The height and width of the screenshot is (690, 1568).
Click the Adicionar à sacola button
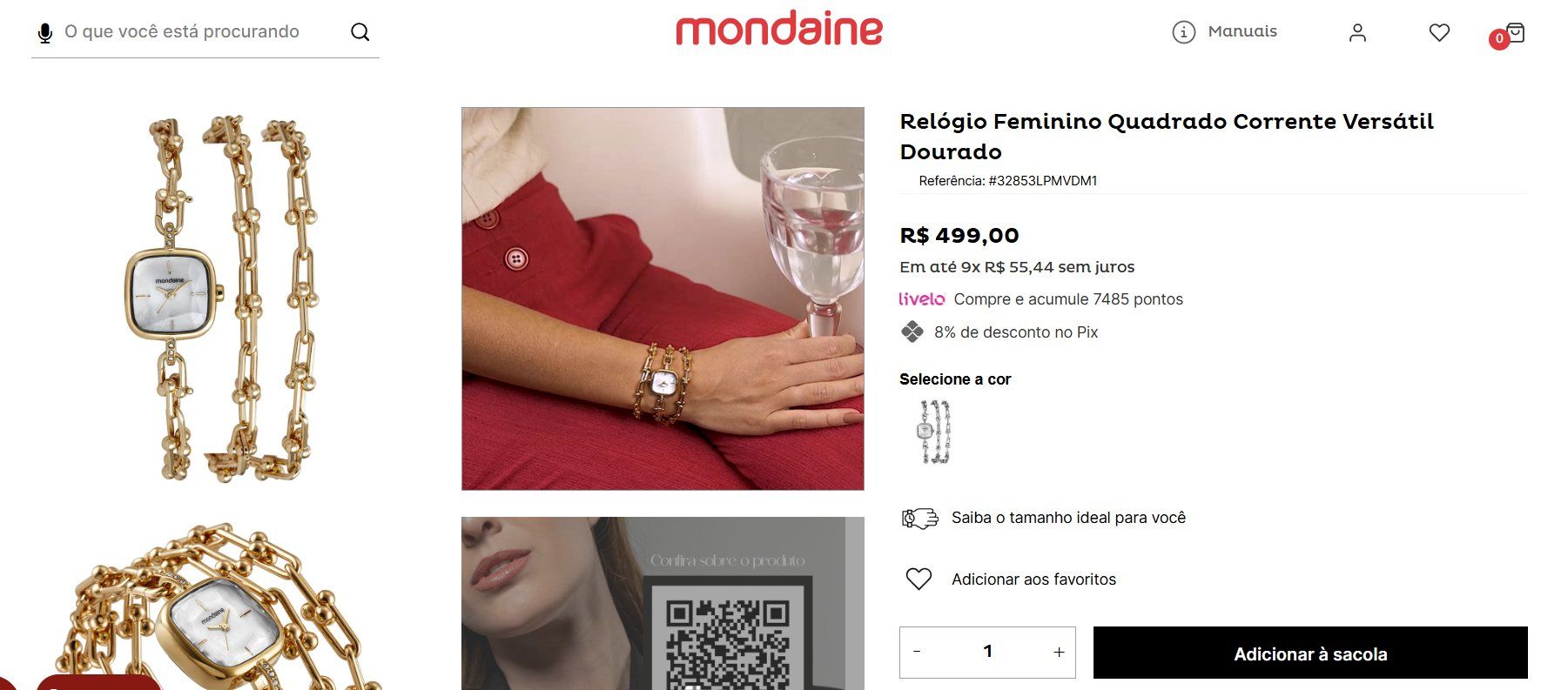click(1310, 653)
